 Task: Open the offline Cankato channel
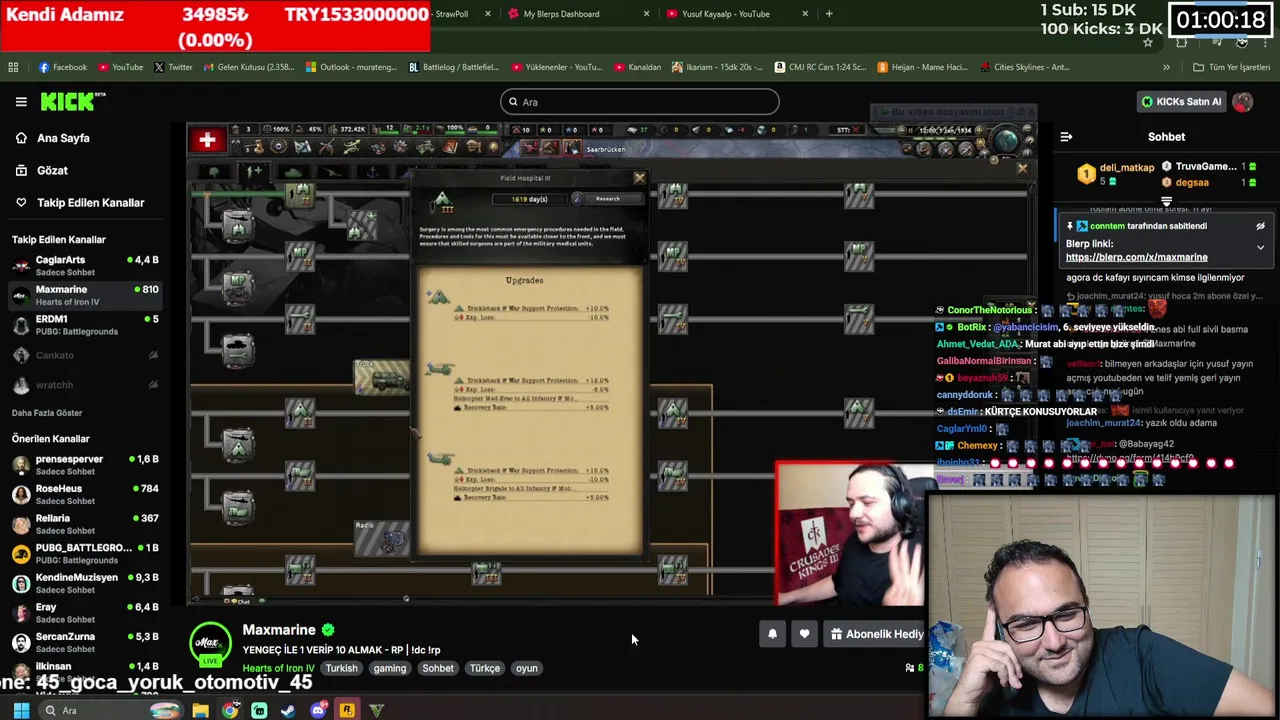[85, 355]
